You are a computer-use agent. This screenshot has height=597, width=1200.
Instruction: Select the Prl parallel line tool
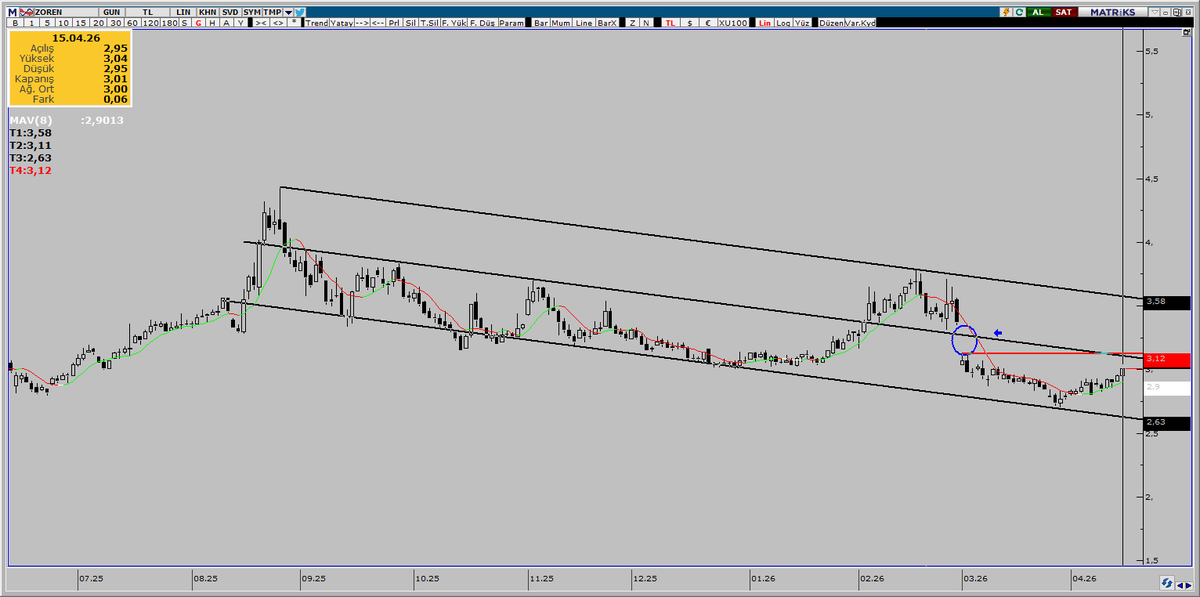pyautogui.click(x=394, y=23)
